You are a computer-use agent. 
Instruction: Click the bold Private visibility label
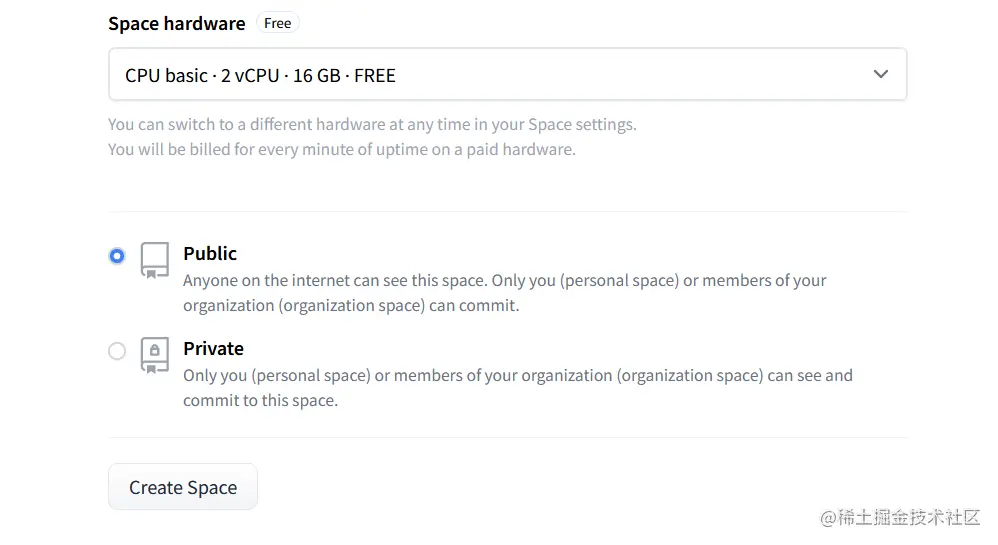(x=213, y=349)
